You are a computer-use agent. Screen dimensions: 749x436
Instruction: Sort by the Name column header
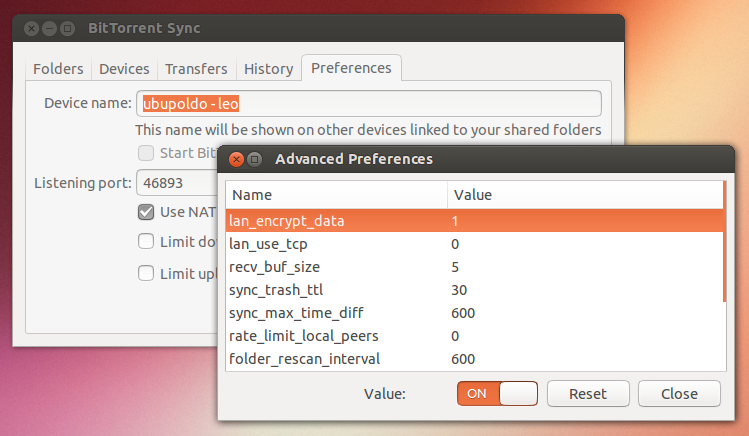click(336, 195)
